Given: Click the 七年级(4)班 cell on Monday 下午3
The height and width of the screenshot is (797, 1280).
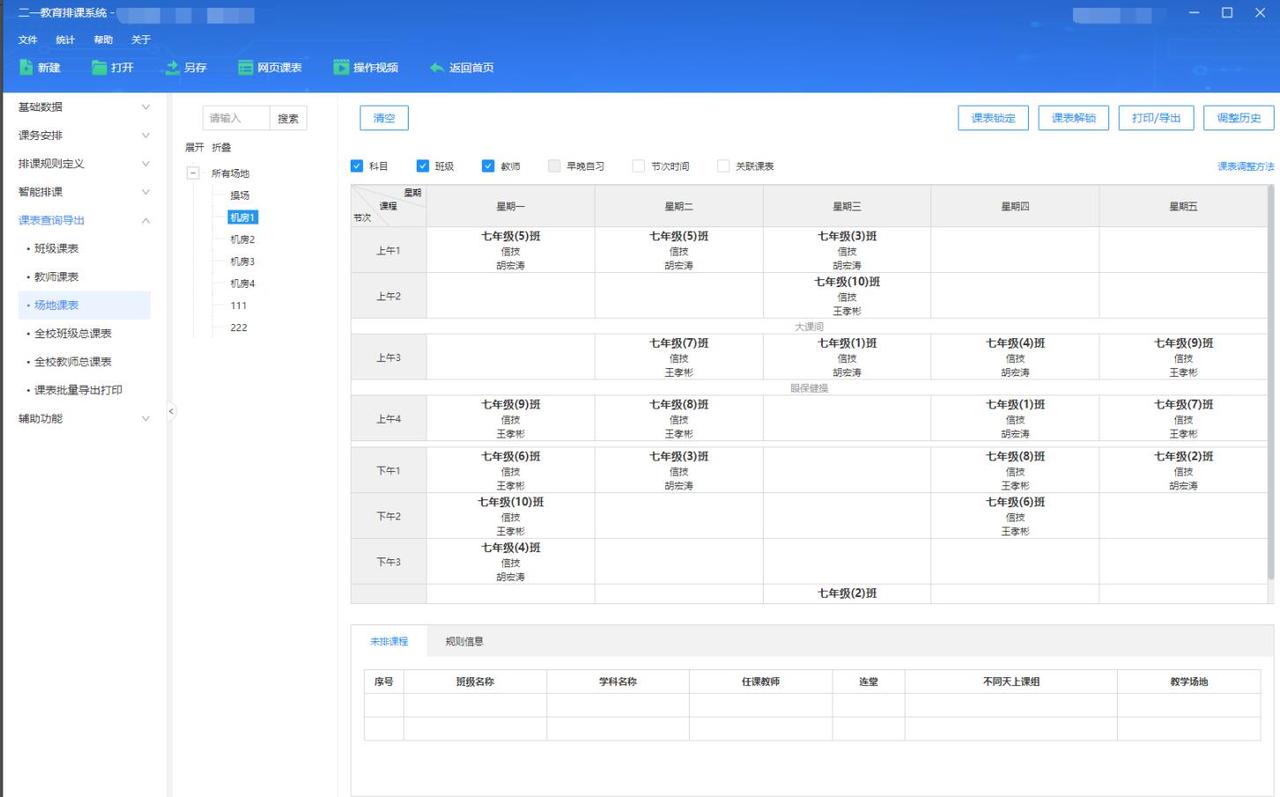Looking at the screenshot, I should pos(511,561).
